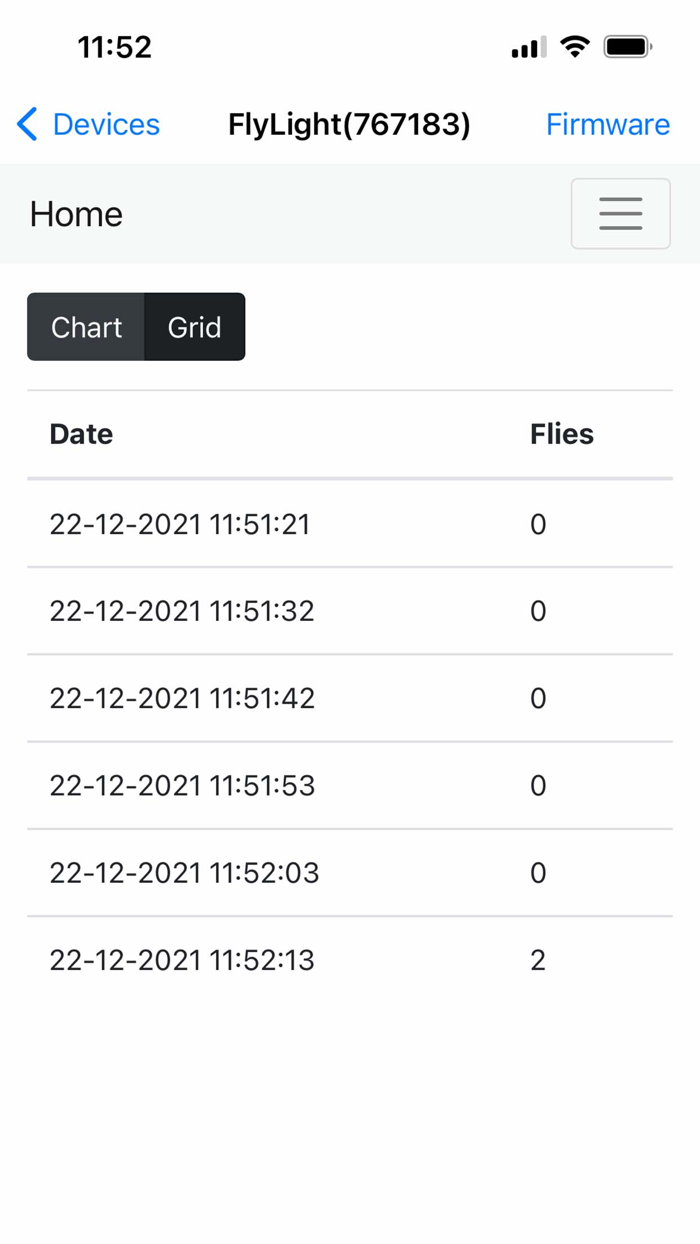Tap the flies count value 2
Screen dimensions: 700x1244
tap(538, 960)
